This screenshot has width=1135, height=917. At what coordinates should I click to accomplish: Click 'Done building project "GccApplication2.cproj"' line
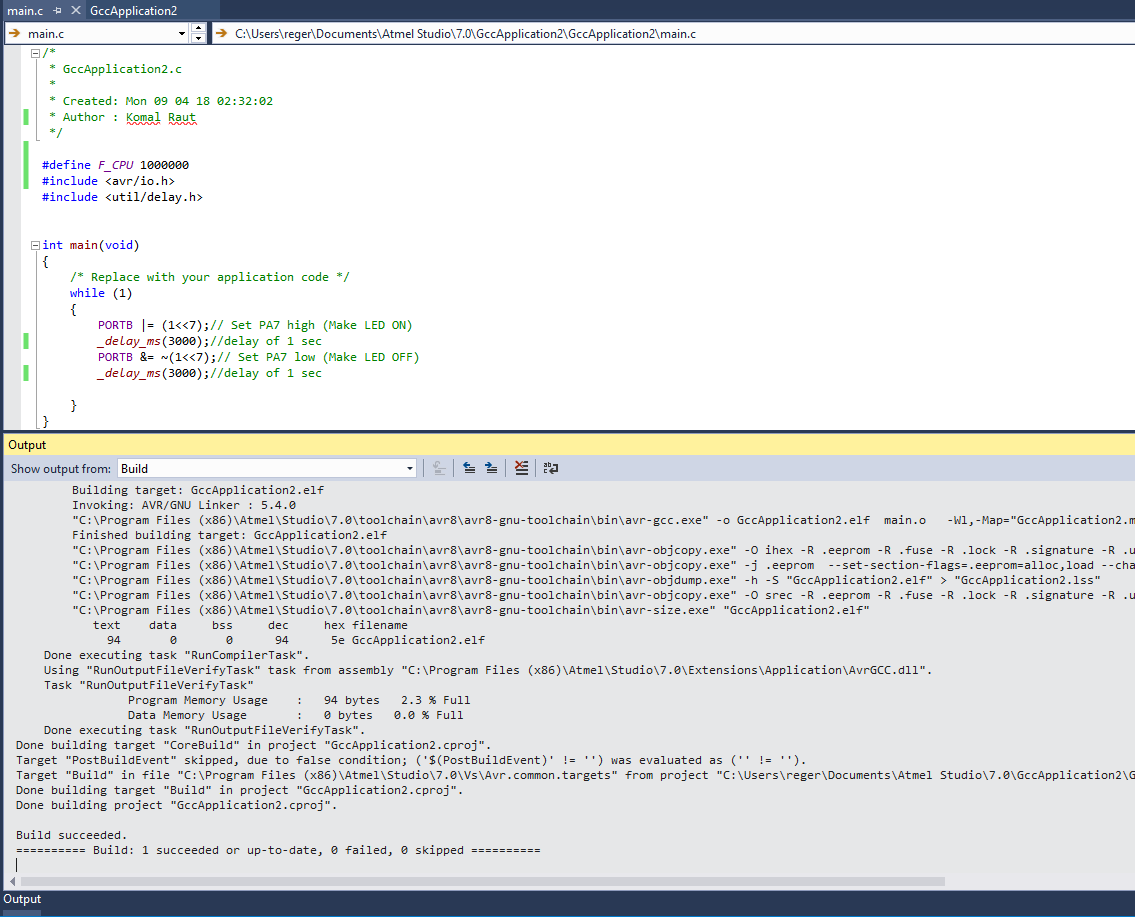click(177, 806)
